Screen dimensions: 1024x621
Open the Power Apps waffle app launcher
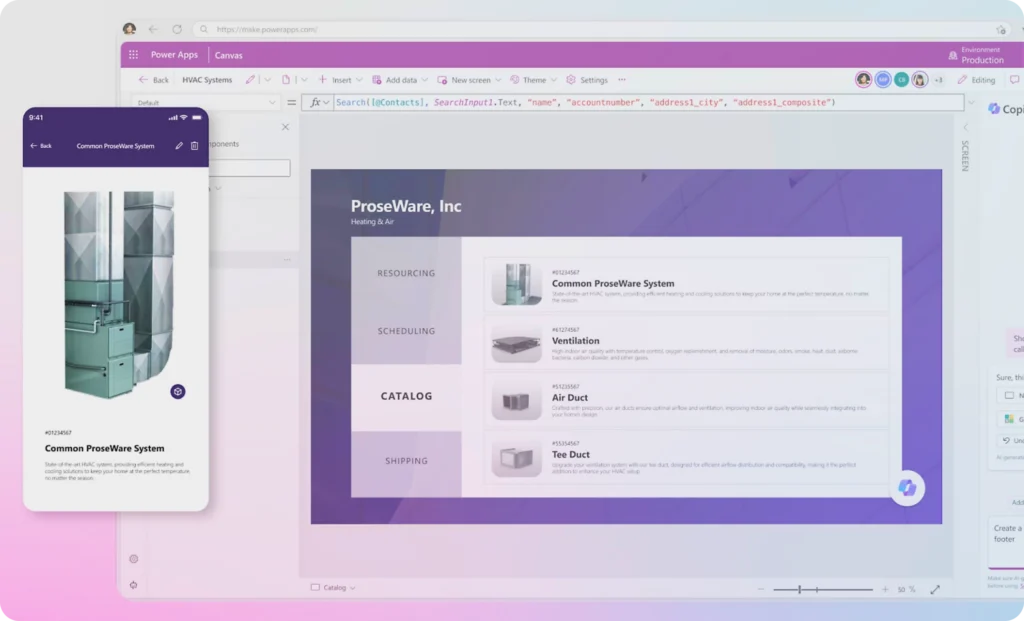133,55
